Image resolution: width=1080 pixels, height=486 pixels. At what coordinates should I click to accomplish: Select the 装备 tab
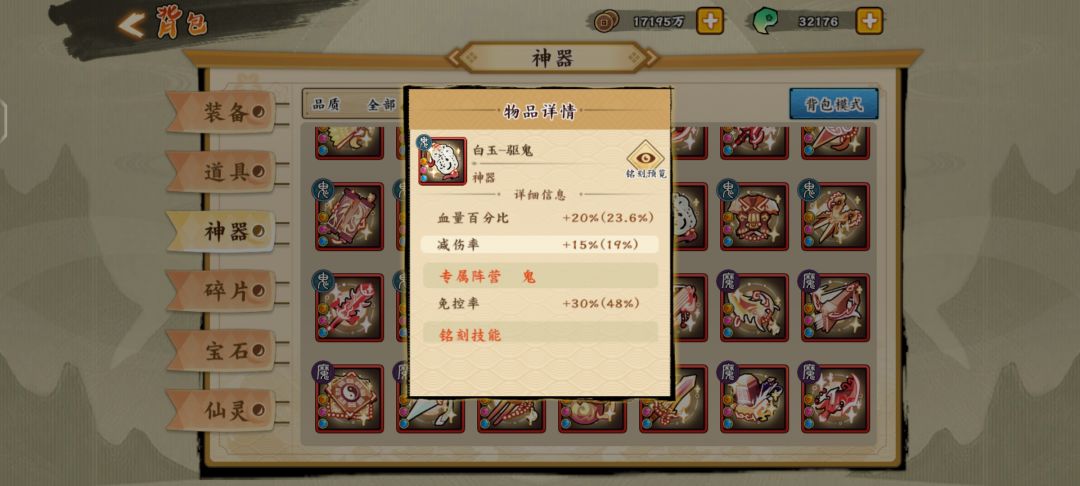[x=222, y=112]
